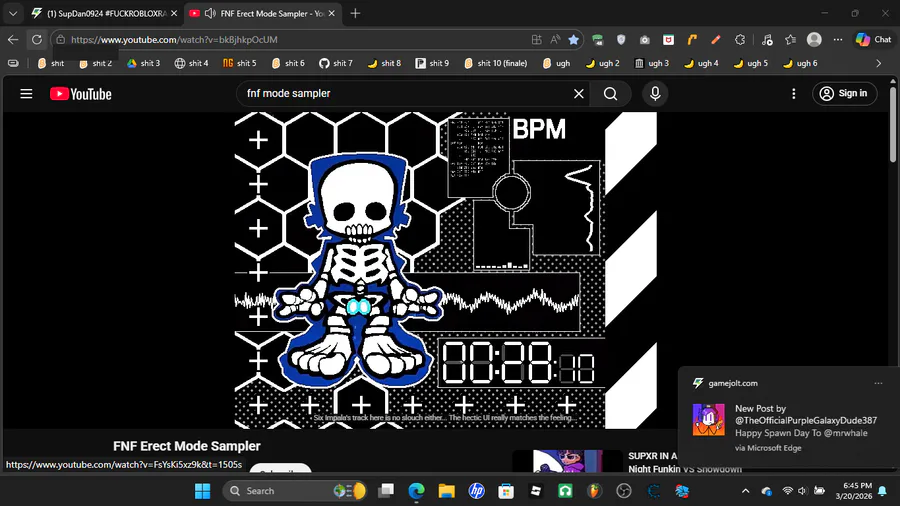
Task: Start voice search with the microphone
Action: (x=655, y=94)
